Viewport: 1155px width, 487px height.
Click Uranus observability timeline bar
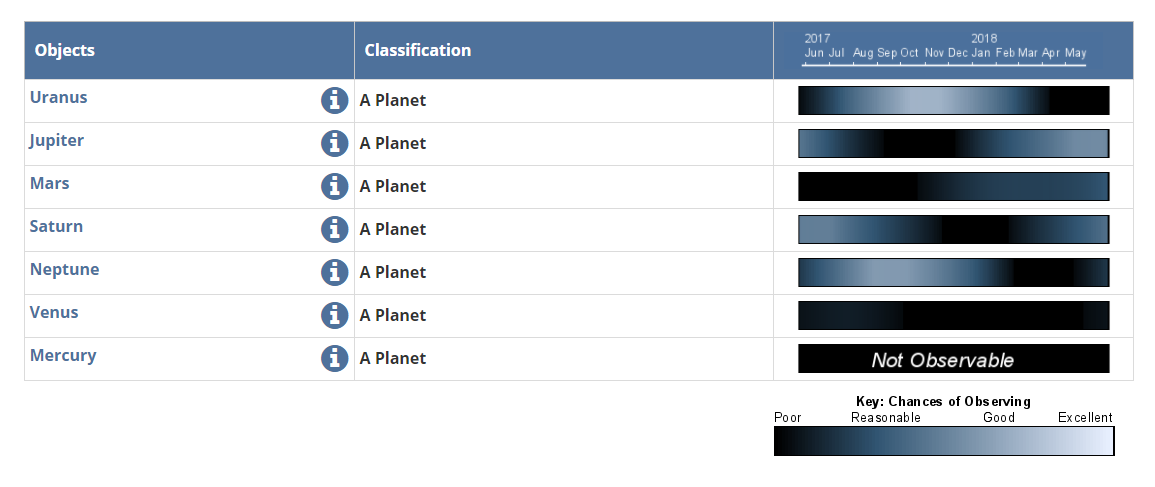[x=953, y=100]
